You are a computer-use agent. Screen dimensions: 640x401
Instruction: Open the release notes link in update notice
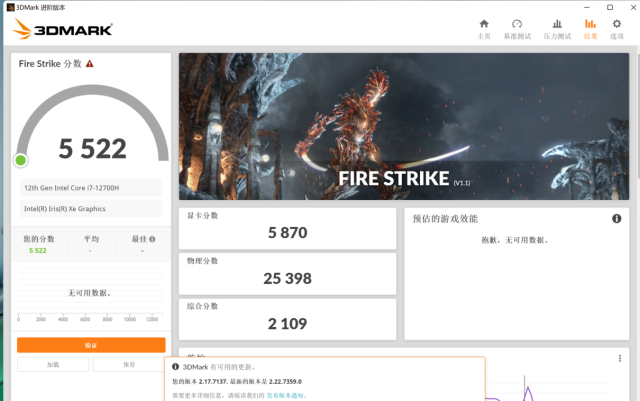(x=287, y=395)
